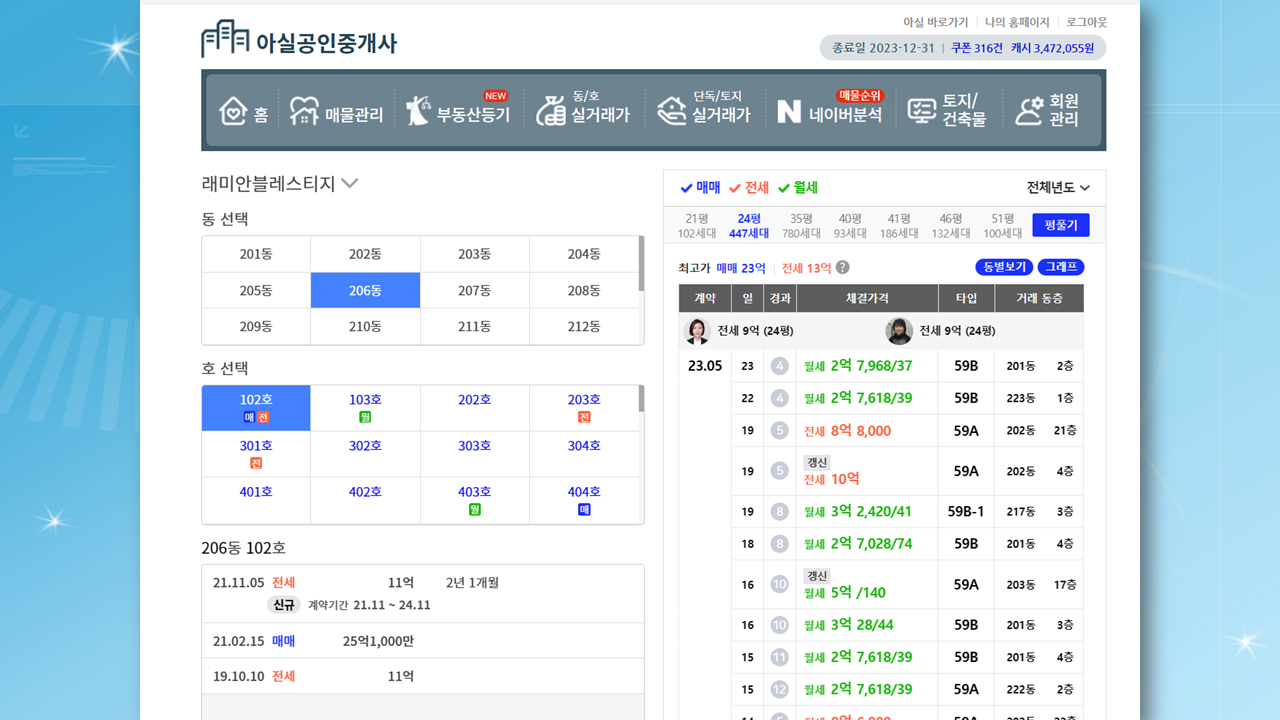Select building 209동
Viewport: 1280px width, 720px height.
[256, 326]
